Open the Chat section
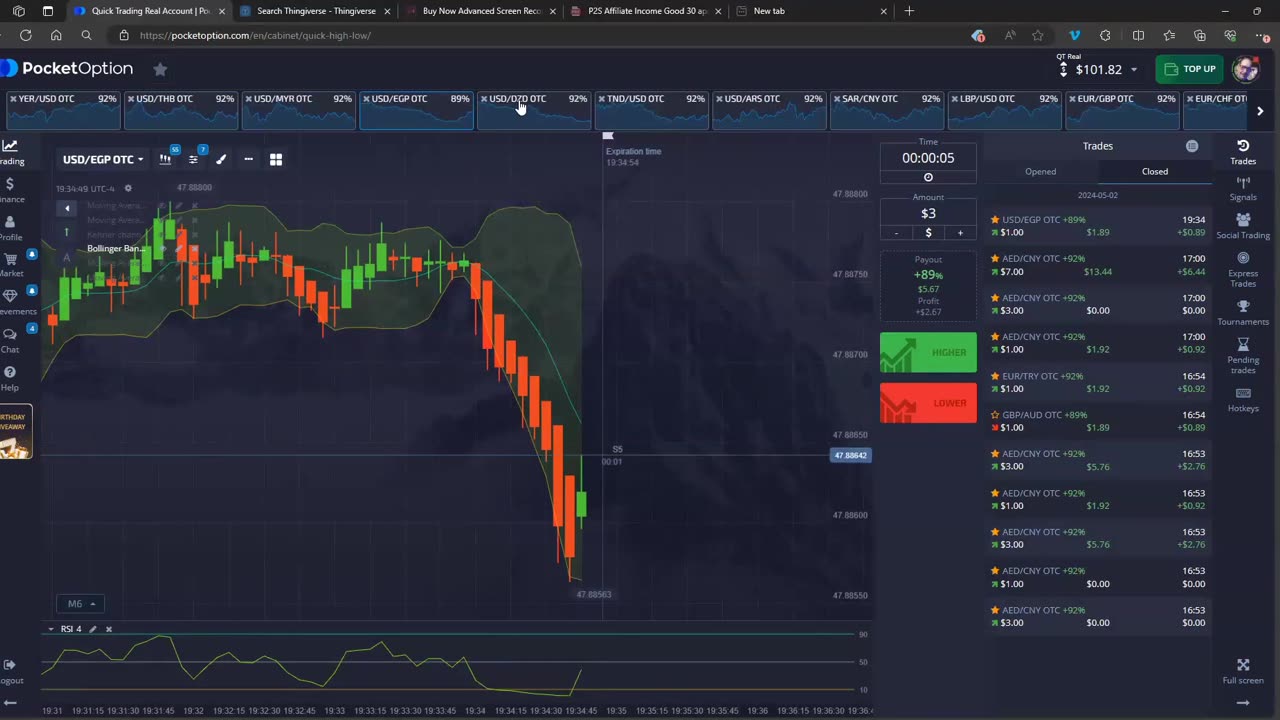Viewport: 1280px width, 720px height. coord(10,340)
